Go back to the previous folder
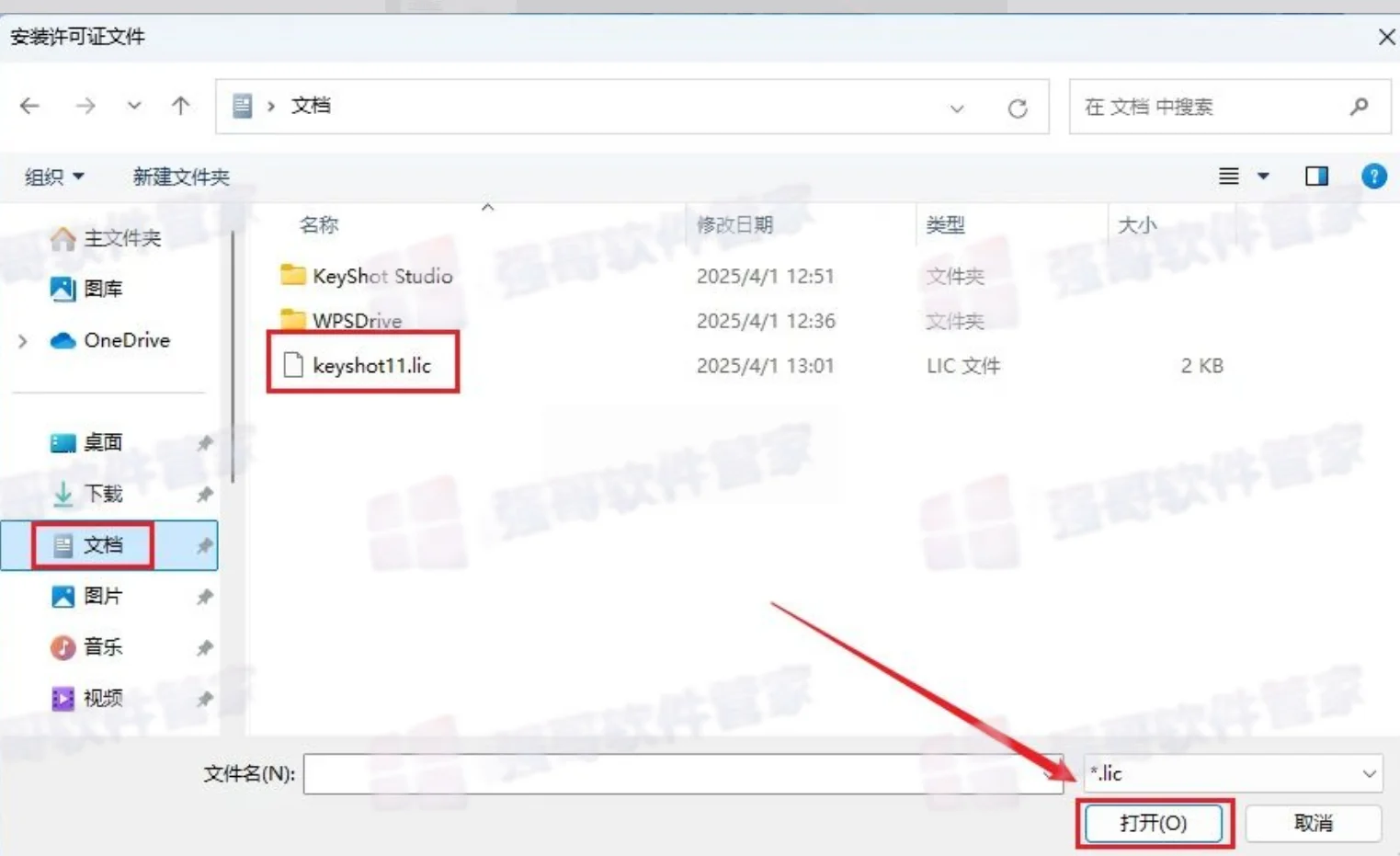The width and height of the screenshot is (1400, 856). pos(29,107)
